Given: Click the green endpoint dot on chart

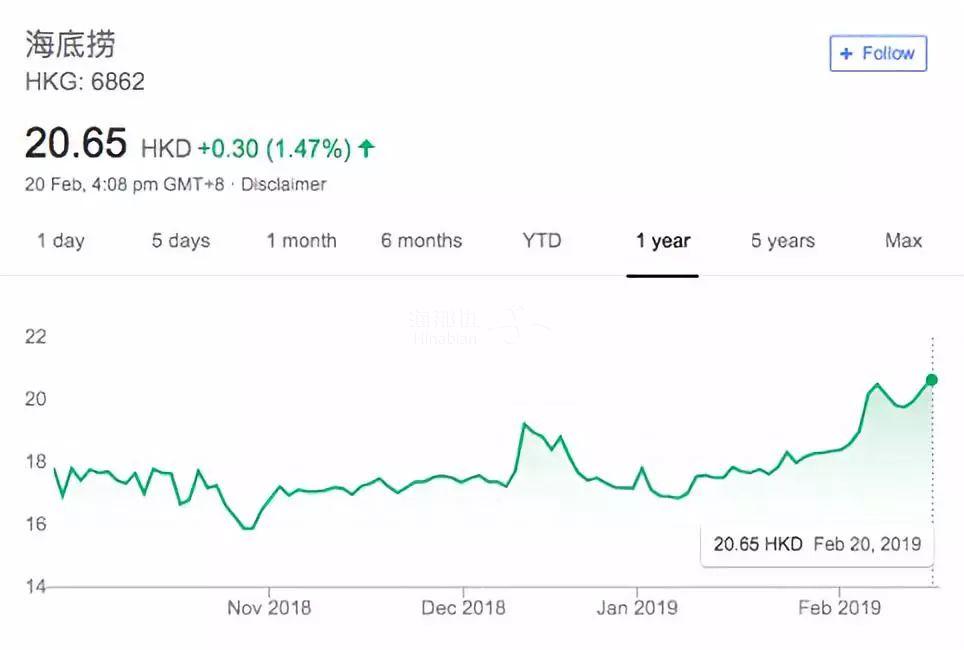Looking at the screenshot, I should pos(932,379).
